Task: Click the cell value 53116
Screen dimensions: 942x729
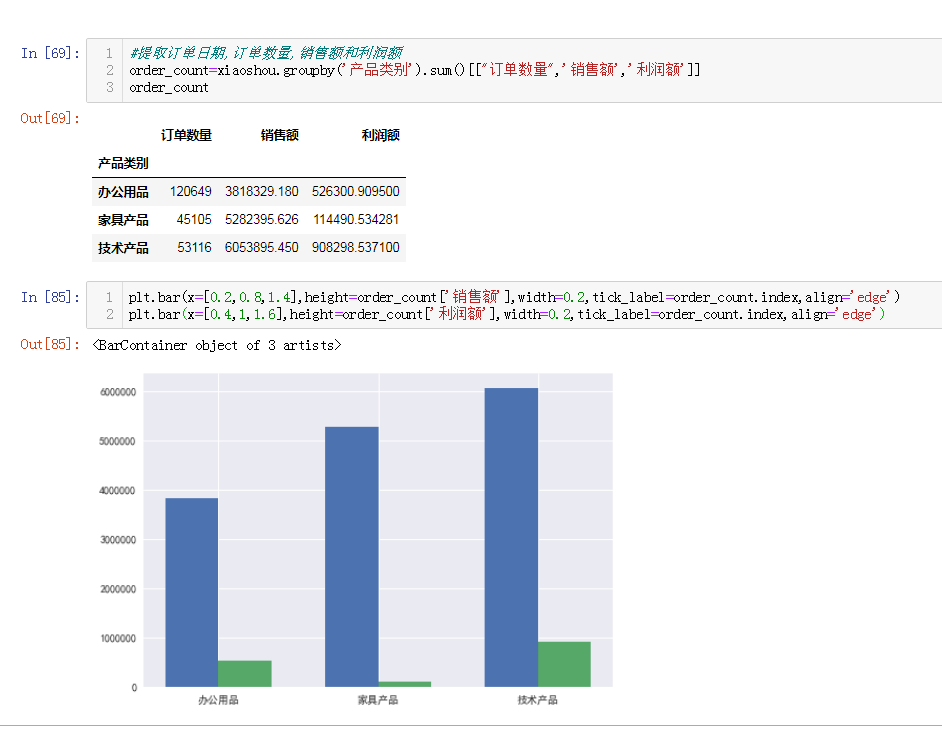Action: 194,247
